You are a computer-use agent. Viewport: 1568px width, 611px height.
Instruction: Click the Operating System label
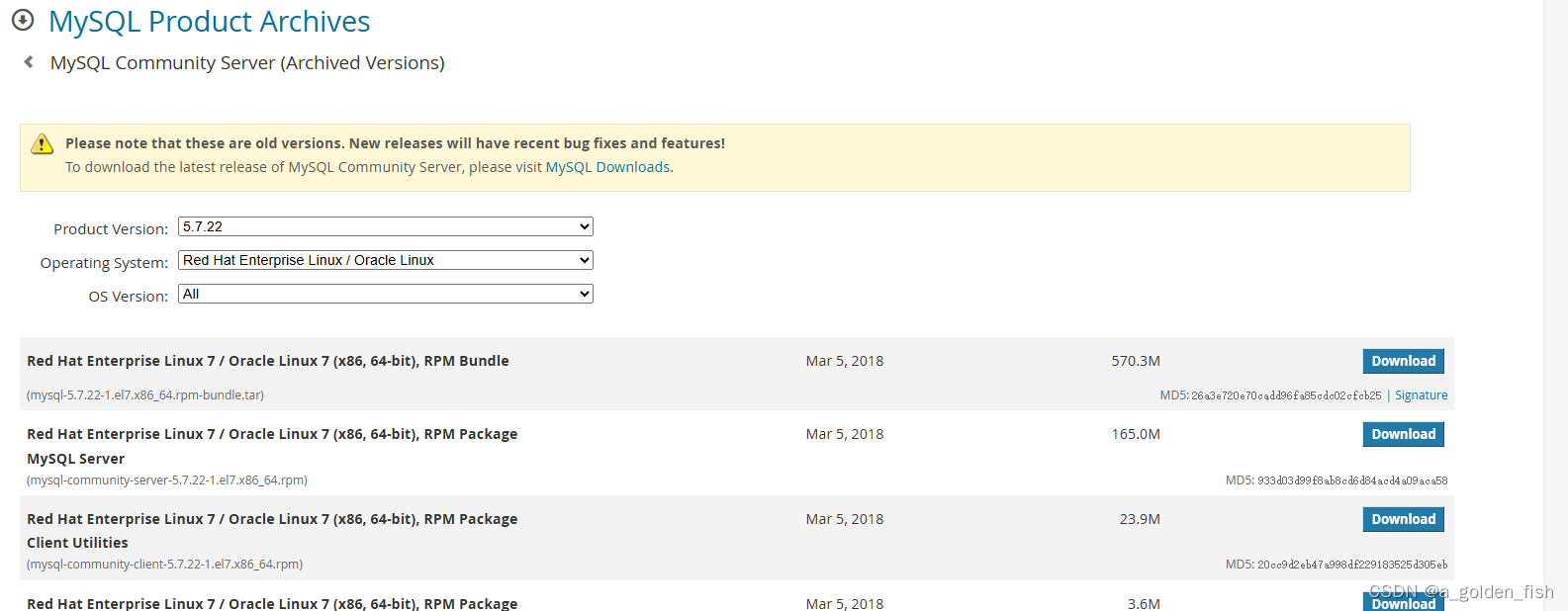pyautogui.click(x=104, y=263)
